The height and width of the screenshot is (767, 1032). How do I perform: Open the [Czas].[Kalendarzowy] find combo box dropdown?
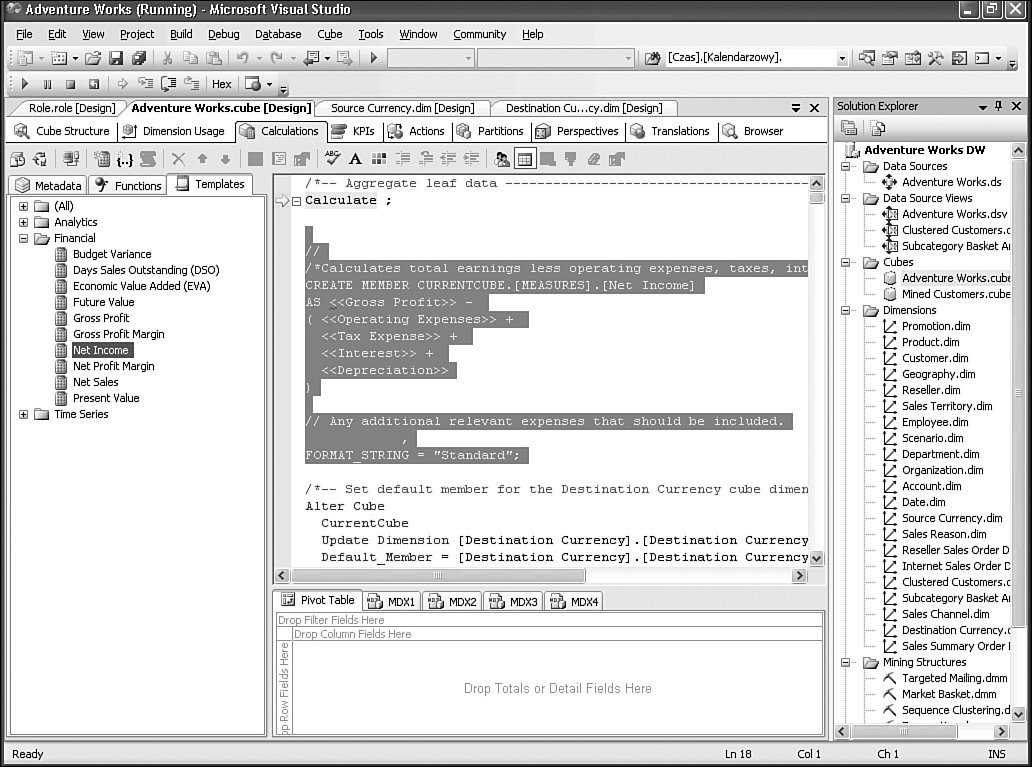point(842,59)
